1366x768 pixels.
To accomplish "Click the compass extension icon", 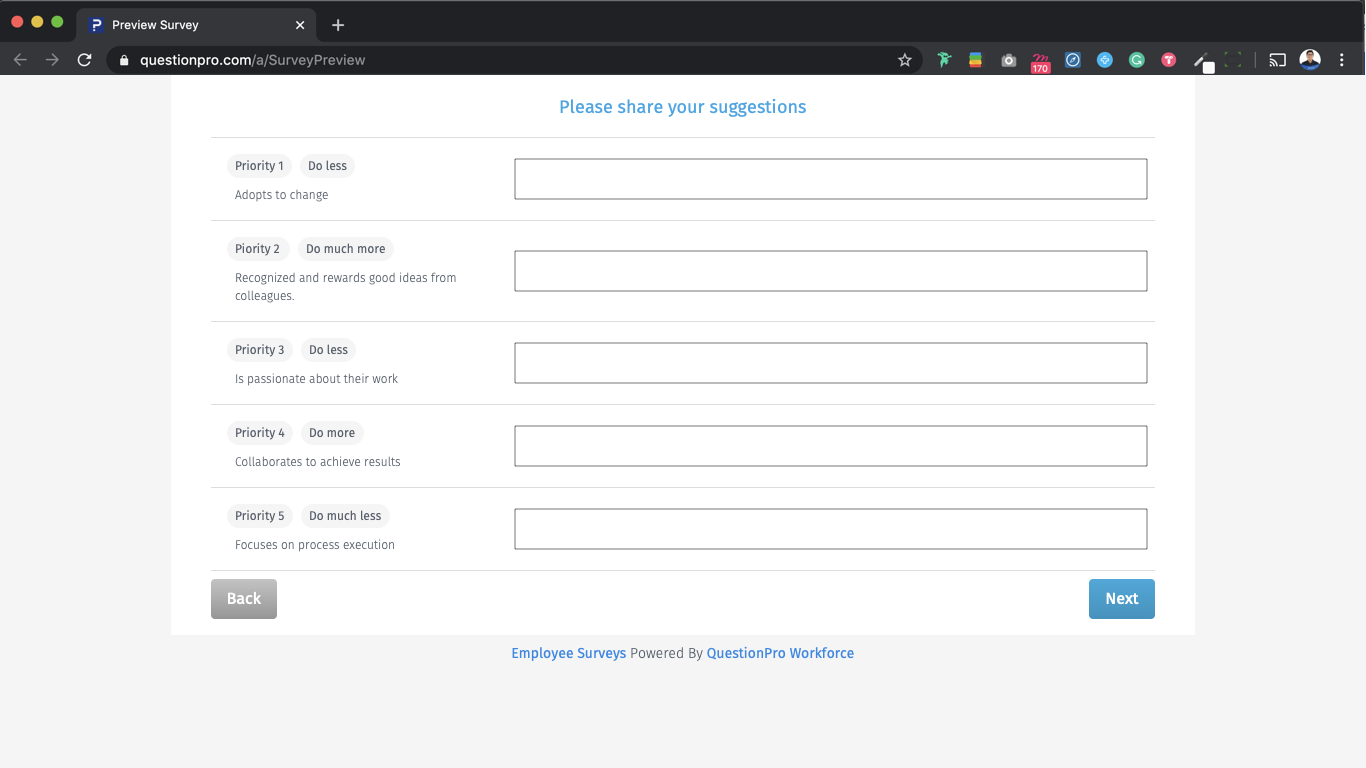I will 1073,60.
